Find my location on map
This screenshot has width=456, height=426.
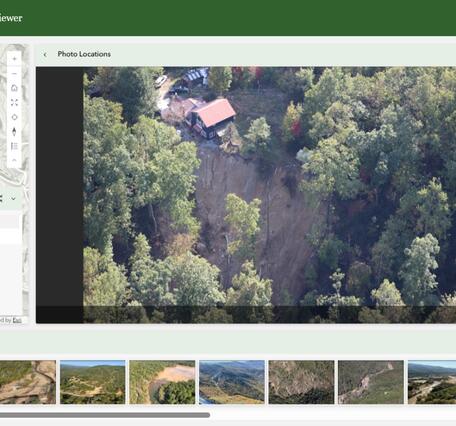point(14,117)
